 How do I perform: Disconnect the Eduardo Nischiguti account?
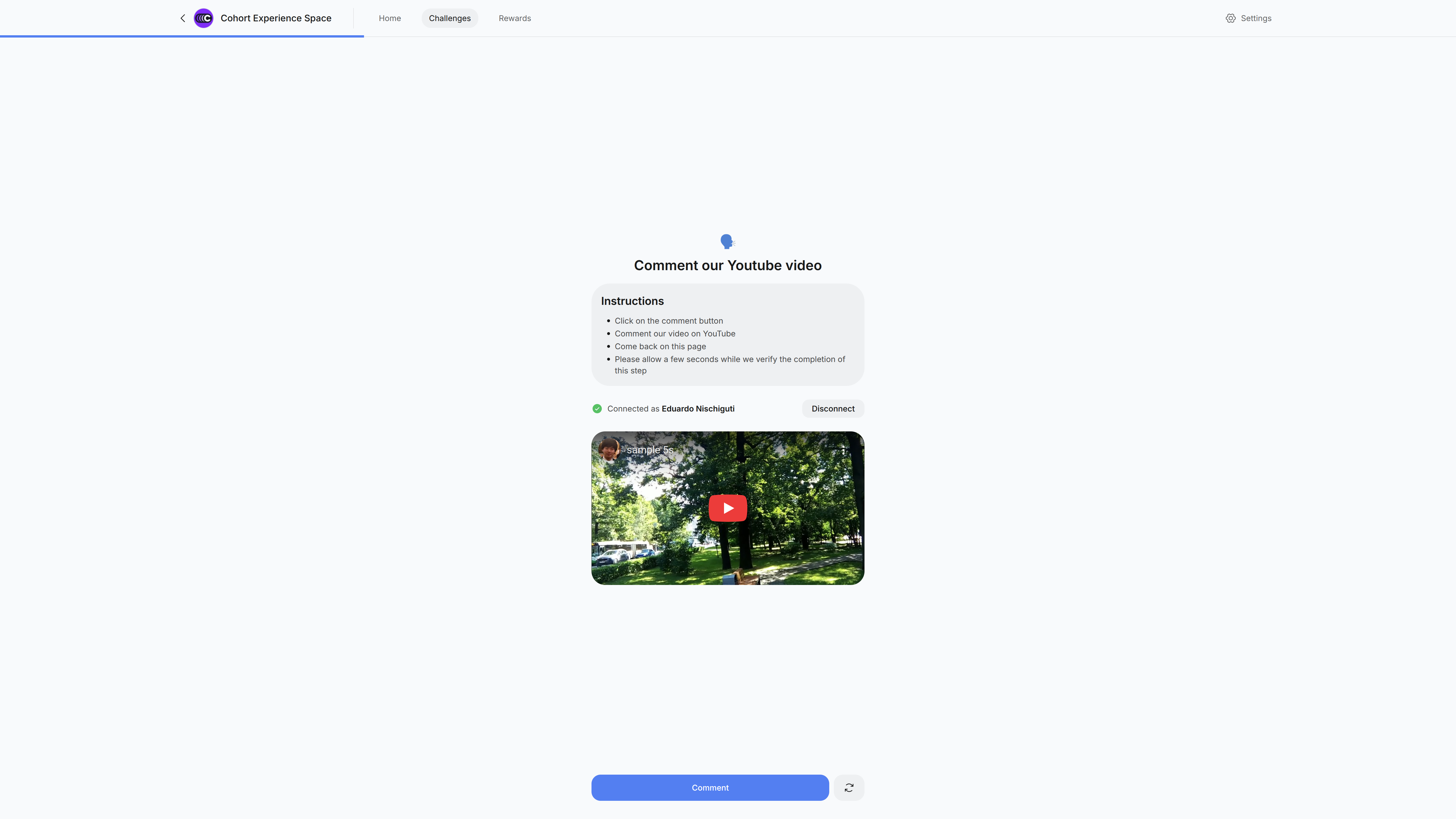pos(833,409)
